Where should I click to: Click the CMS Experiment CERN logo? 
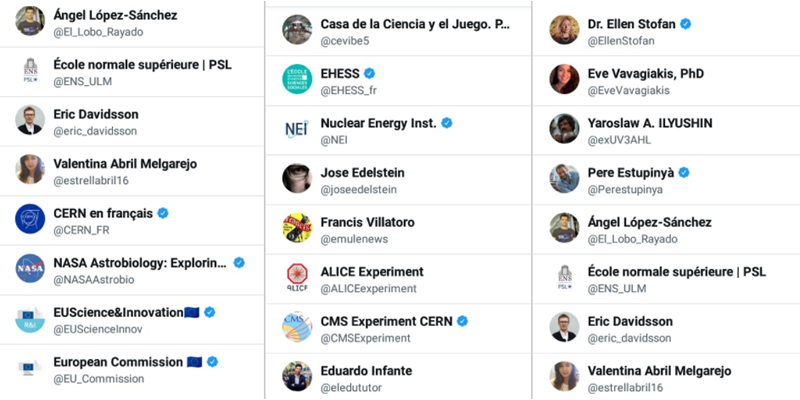point(297,327)
